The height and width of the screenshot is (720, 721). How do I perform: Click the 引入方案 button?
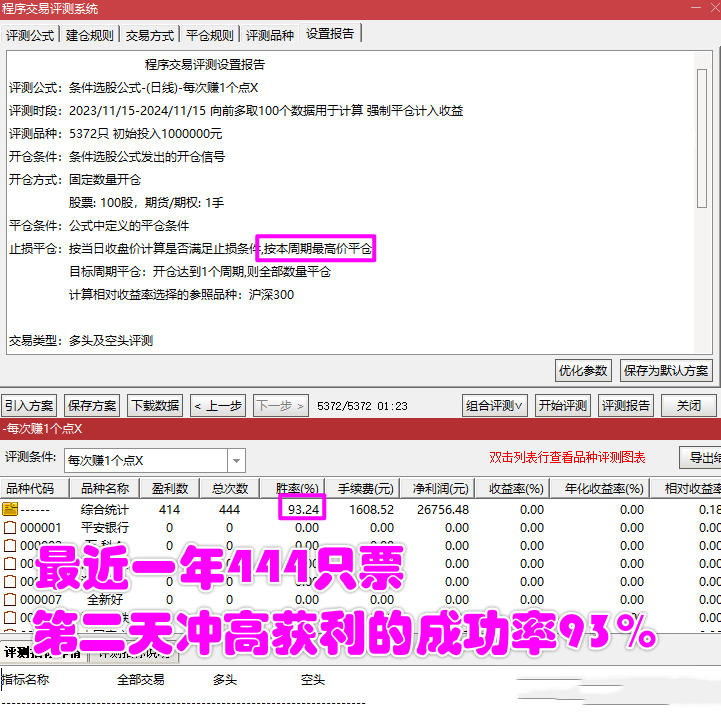(29, 405)
